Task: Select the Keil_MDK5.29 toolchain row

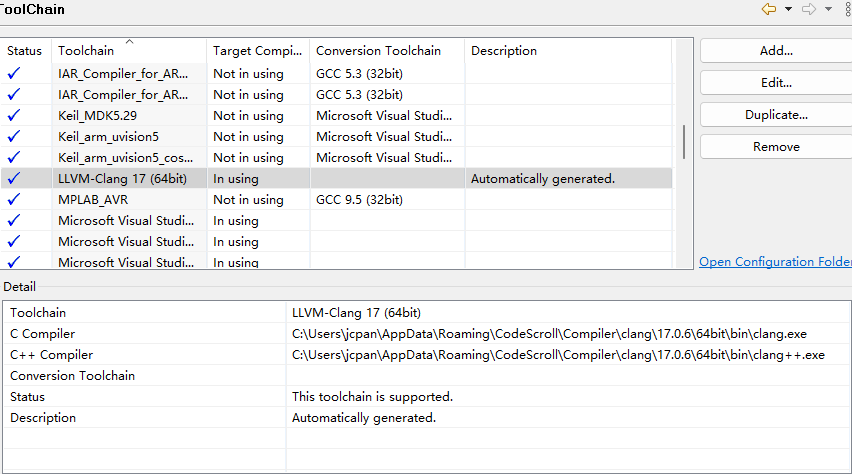Action: click(336, 116)
